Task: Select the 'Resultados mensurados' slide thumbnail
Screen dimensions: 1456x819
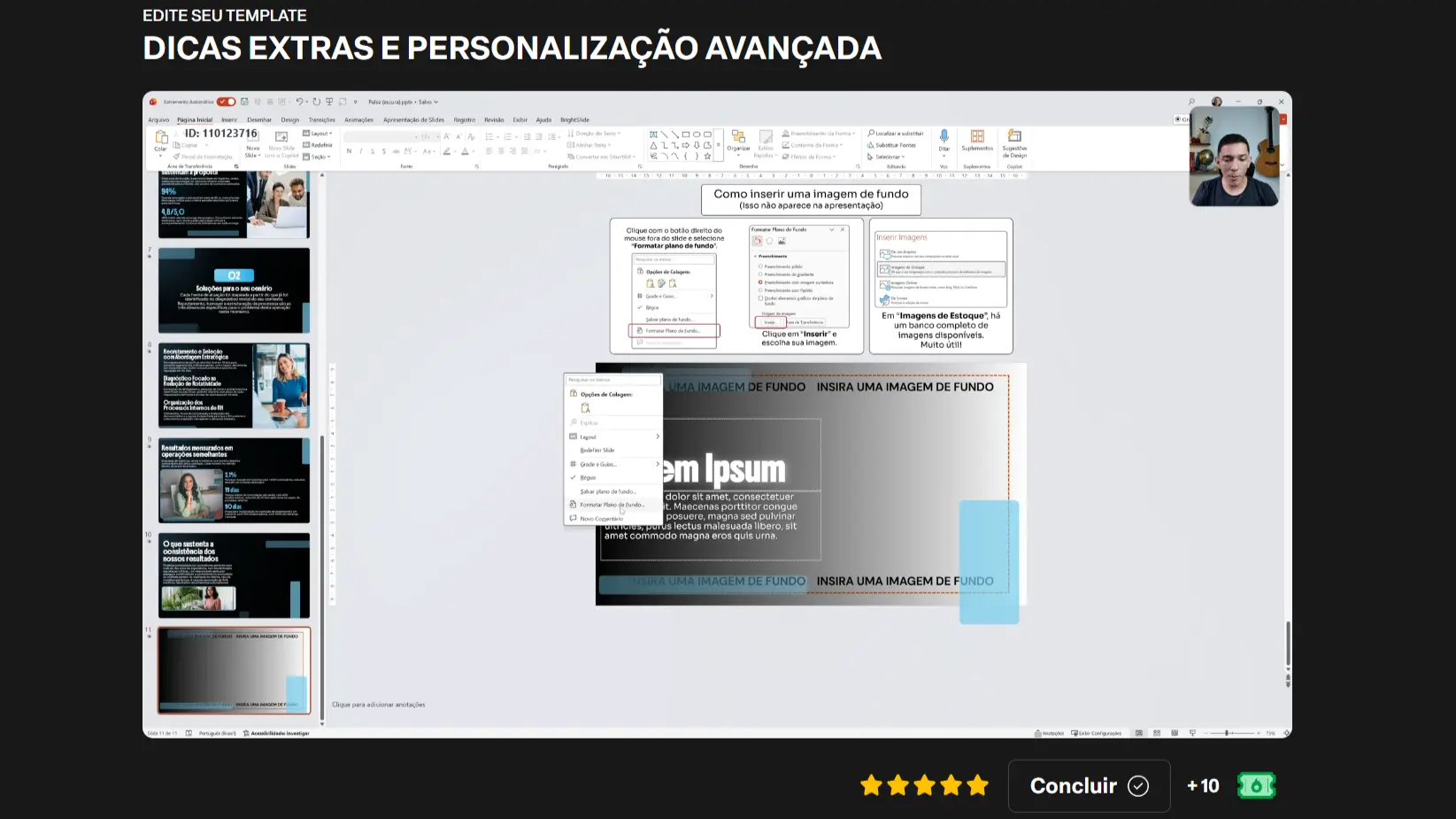Action: 235,481
